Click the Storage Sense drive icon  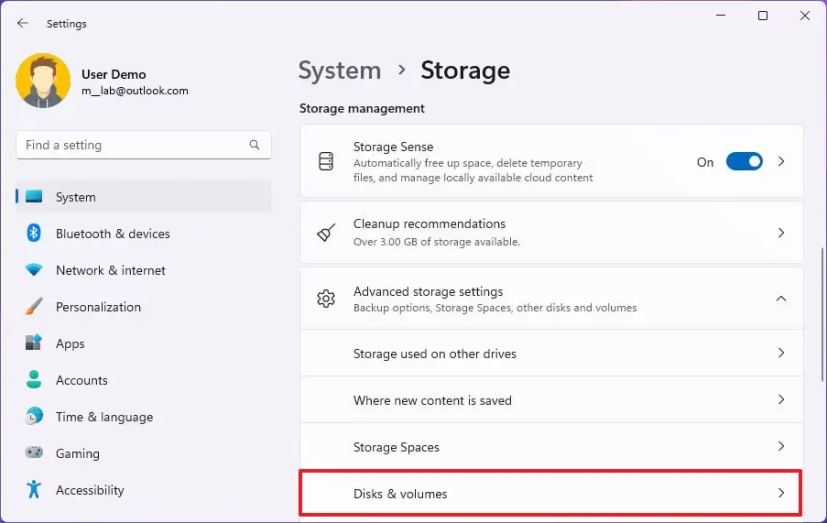pos(326,161)
